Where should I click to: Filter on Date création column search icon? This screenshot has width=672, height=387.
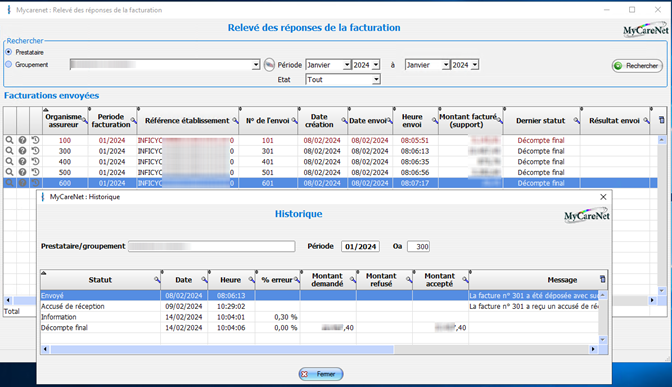coord(344,120)
